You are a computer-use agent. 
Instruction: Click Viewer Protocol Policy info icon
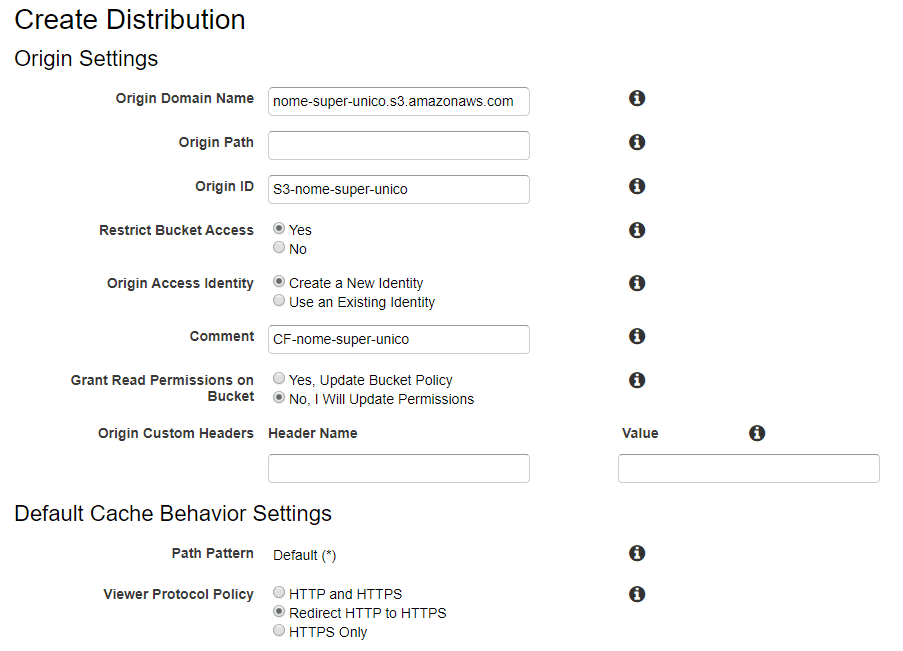pos(636,594)
